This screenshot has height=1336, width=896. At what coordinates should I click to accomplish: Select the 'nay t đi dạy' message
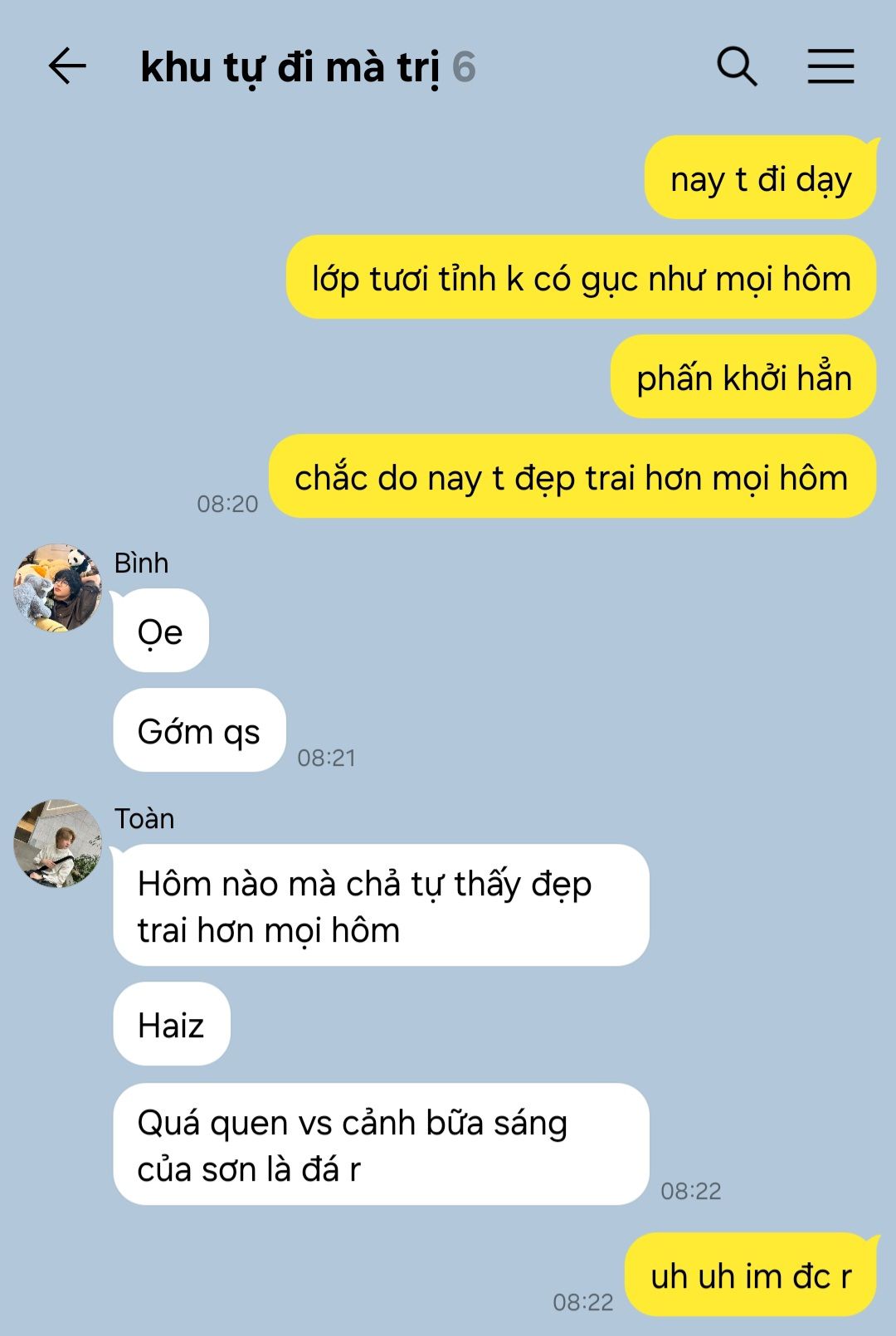click(x=761, y=178)
